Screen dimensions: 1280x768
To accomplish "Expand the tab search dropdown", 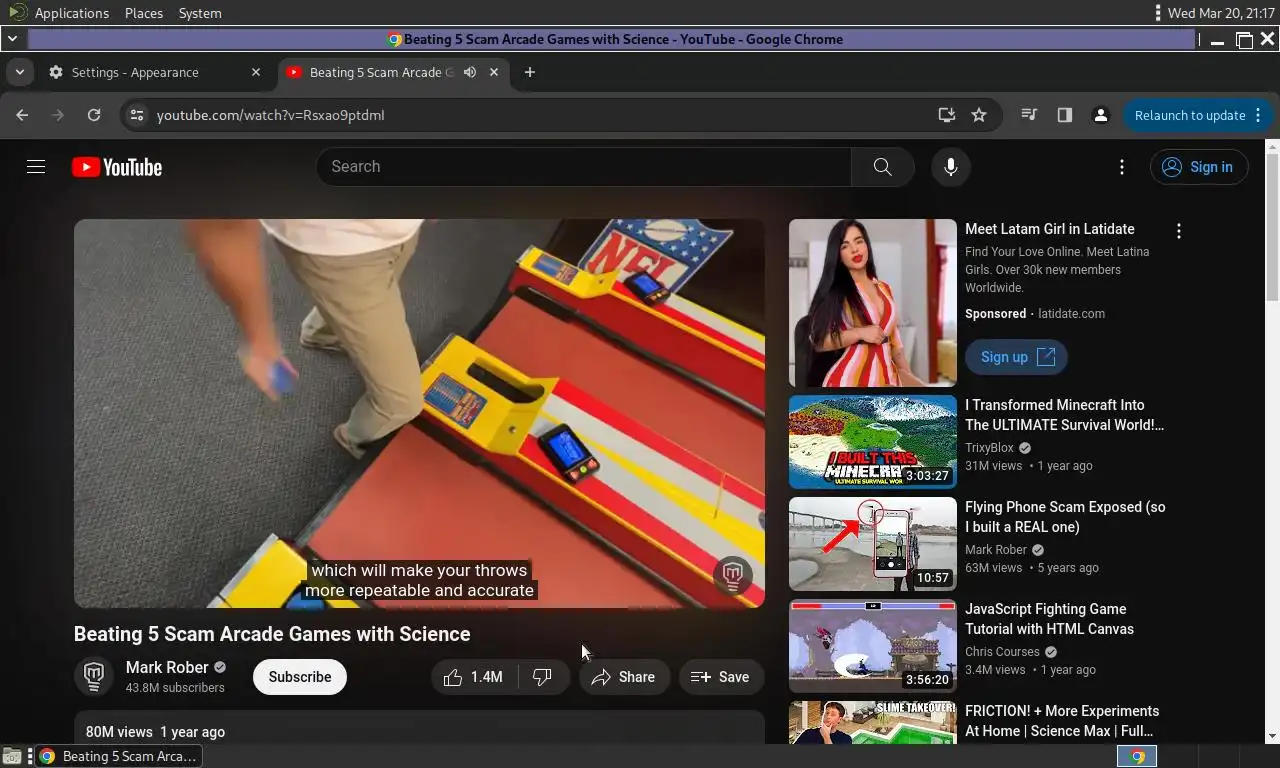I will click(x=19, y=72).
